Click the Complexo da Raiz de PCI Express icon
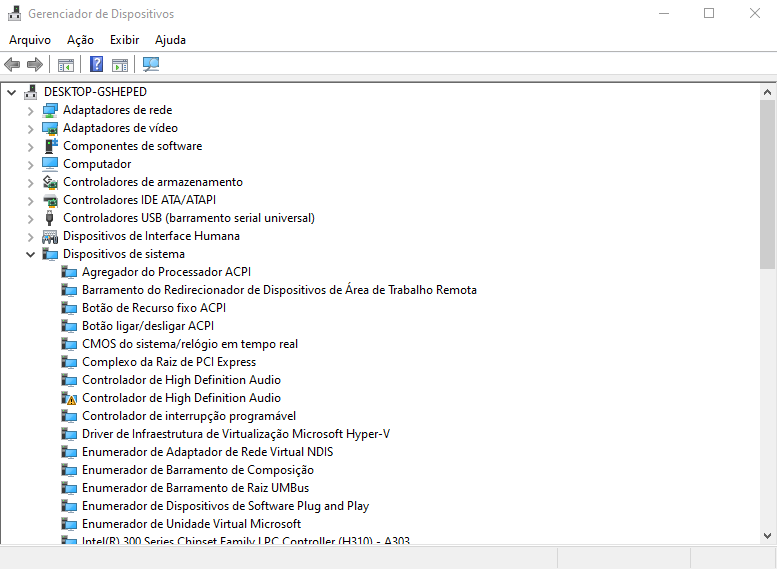The height and width of the screenshot is (569, 777). 69,362
